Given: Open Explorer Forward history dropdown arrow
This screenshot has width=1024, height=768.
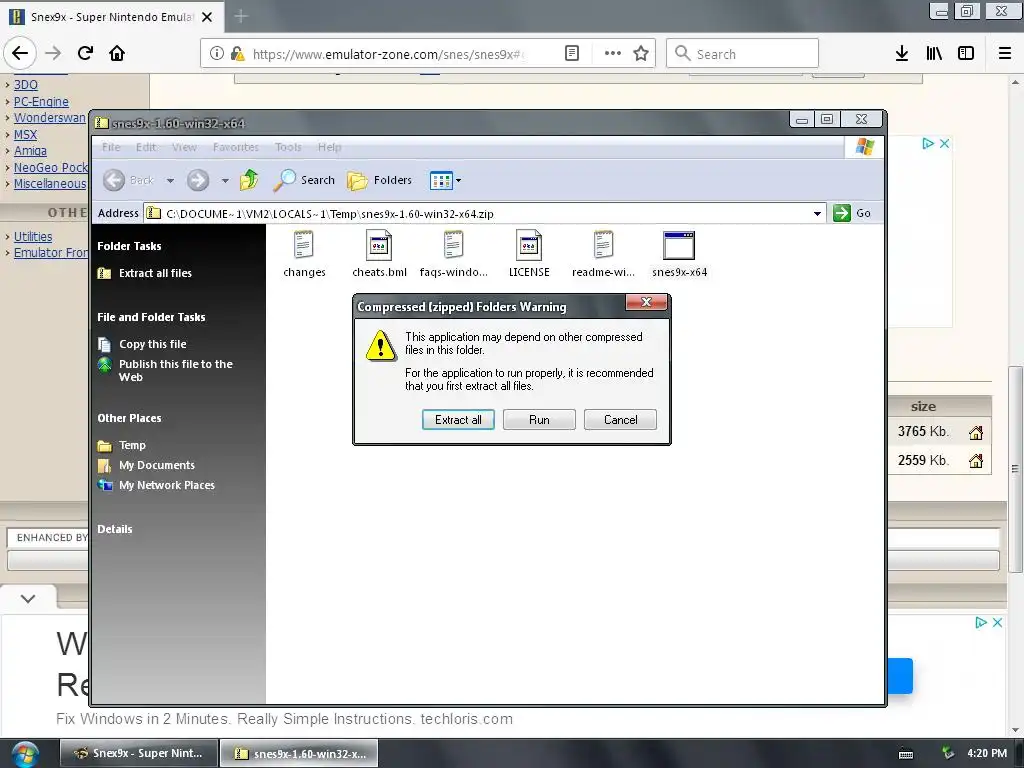Looking at the screenshot, I should [x=225, y=181].
